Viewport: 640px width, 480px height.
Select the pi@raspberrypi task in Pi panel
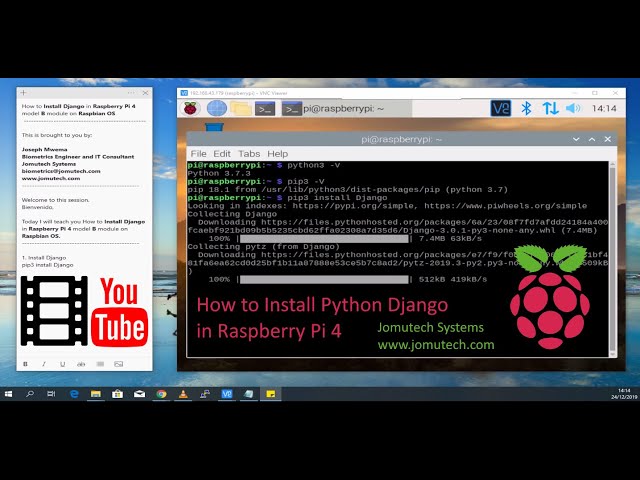point(346,109)
